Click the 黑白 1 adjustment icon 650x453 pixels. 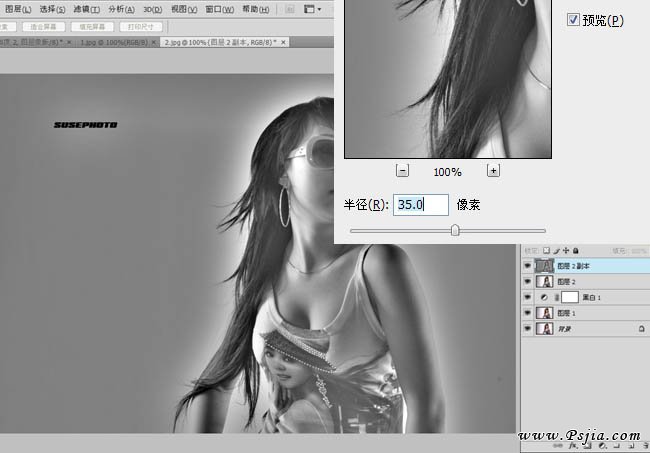click(x=544, y=297)
